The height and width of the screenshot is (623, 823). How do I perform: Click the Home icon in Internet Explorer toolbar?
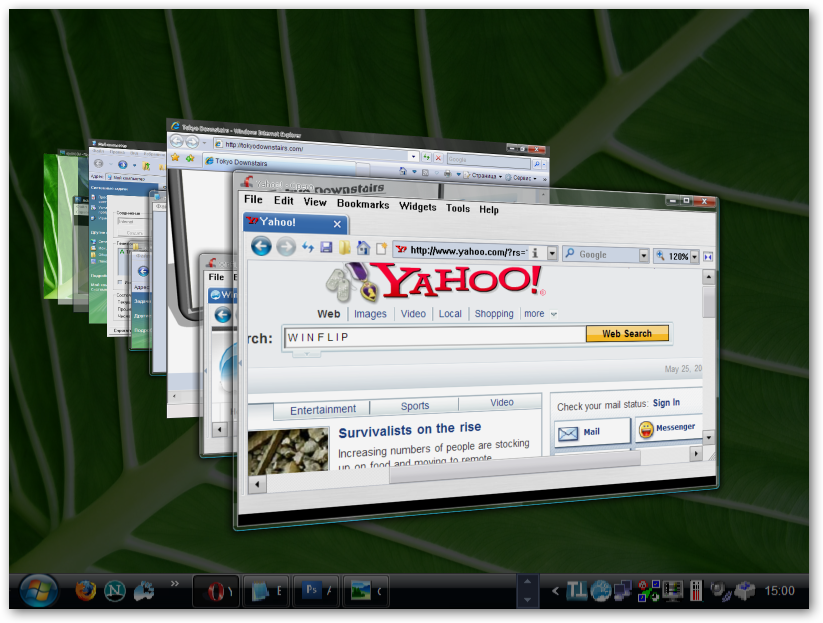click(x=403, y=171)
